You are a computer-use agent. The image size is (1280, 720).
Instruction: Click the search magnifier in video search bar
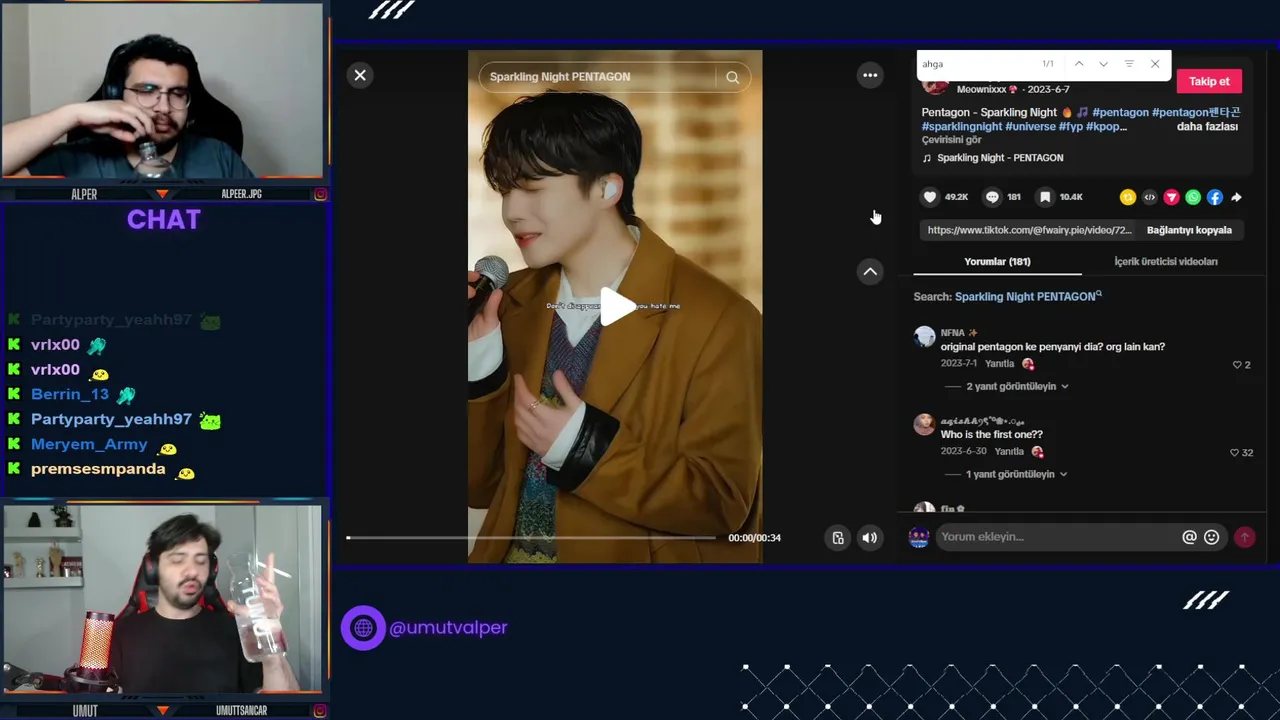pyautogui.click(x=733, y=77)
